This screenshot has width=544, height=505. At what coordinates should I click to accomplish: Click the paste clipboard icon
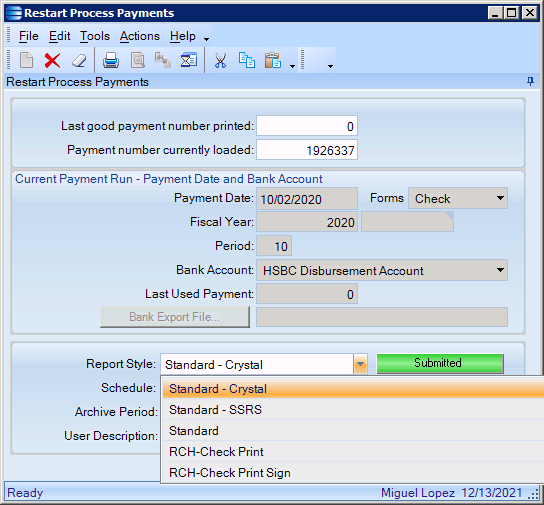(273, 61)
